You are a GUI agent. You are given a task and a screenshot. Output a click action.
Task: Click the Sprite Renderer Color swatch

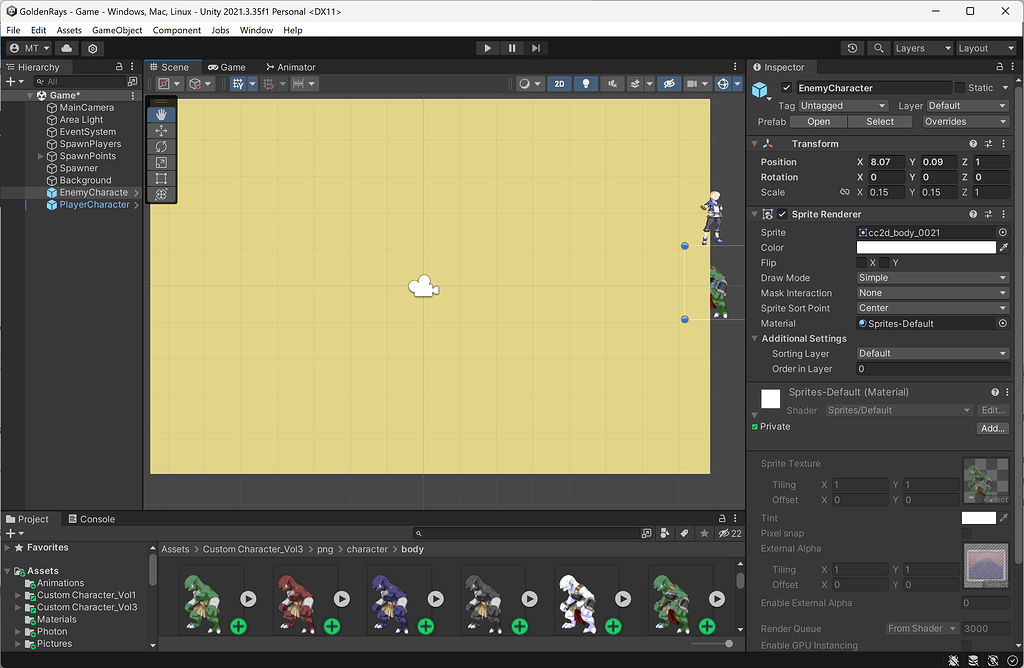pos(925,248)
